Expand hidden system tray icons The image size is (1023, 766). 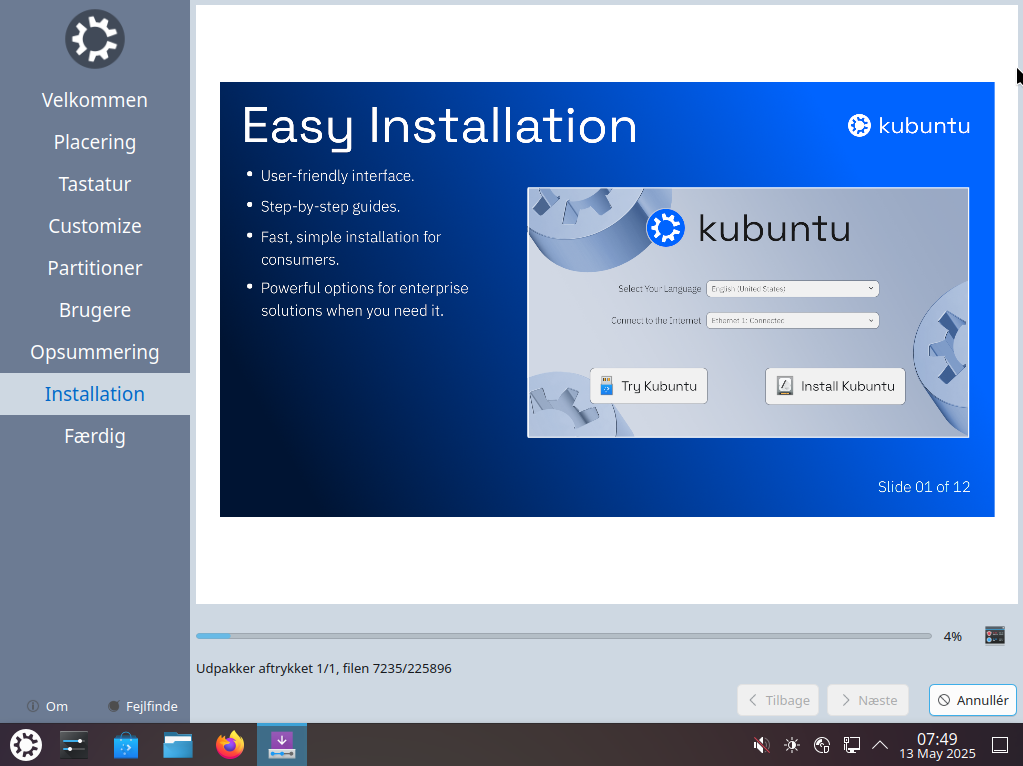click(x=880, y=744)
